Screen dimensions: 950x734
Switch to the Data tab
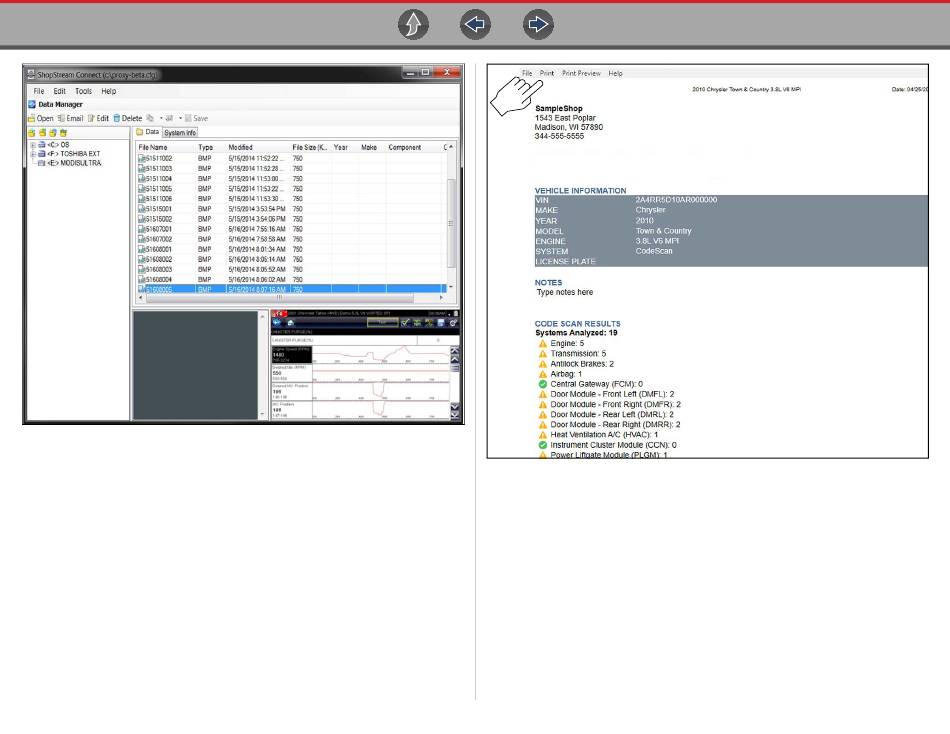coord(148,132)
